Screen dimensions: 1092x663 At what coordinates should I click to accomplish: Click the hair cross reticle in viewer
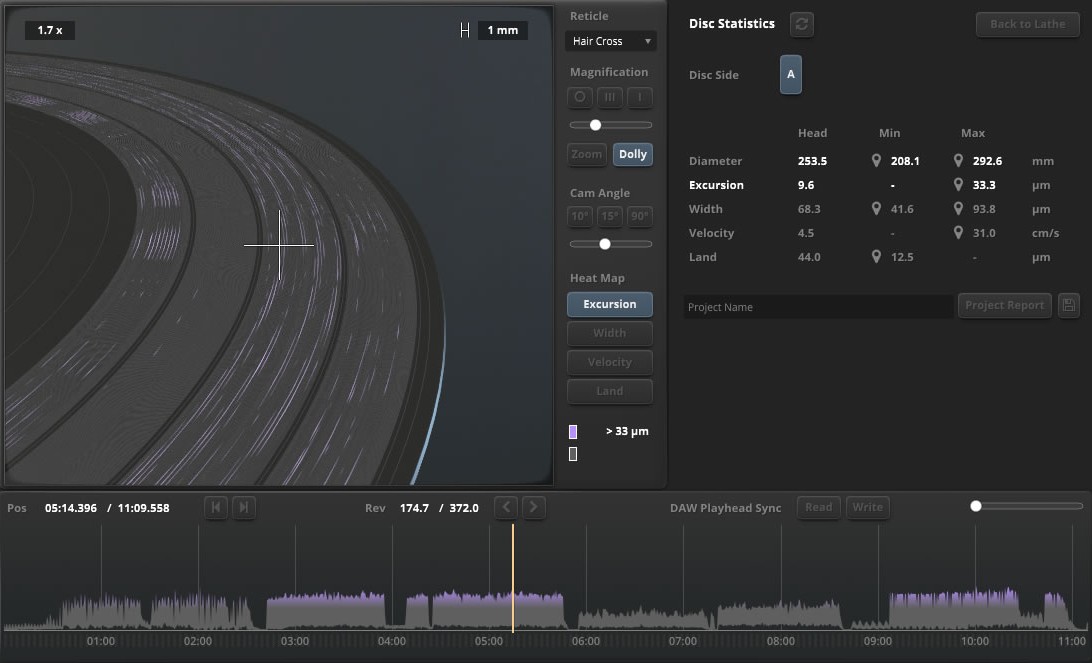[x=279, y=245]
